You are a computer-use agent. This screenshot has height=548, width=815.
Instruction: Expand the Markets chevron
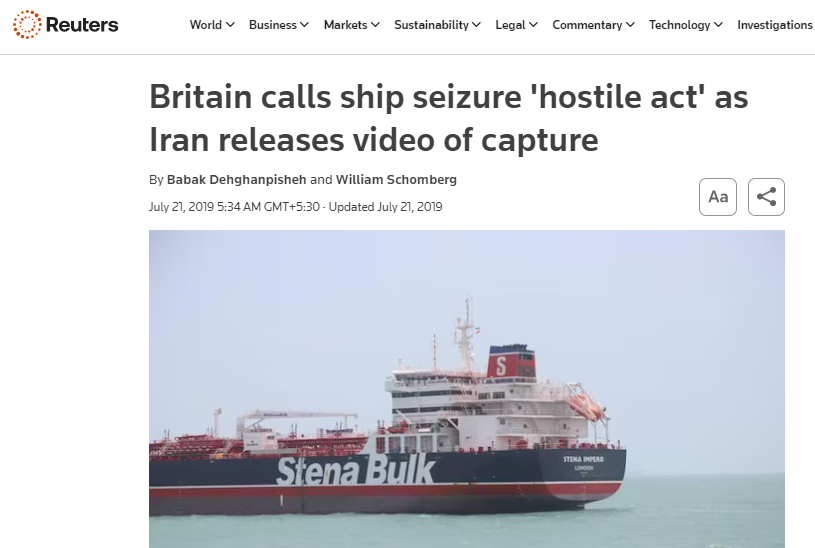[375, 25]
